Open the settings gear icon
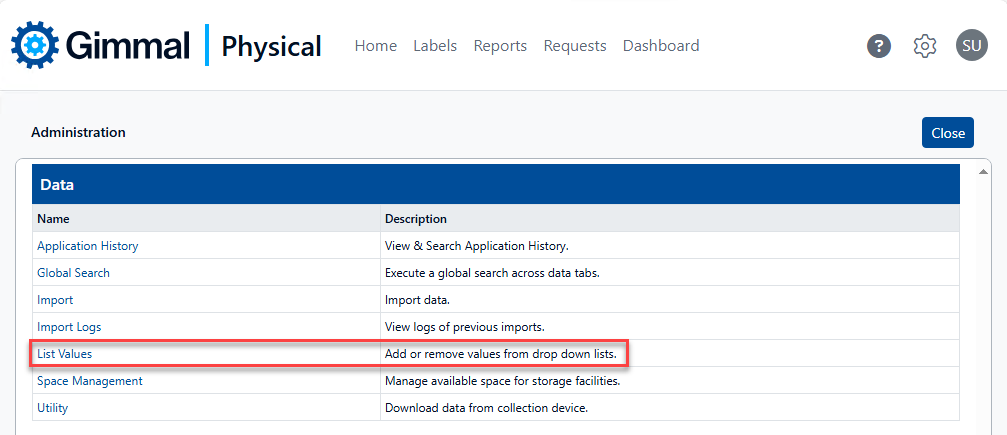This screenshot has width=1007, height=435. (925, 46)
